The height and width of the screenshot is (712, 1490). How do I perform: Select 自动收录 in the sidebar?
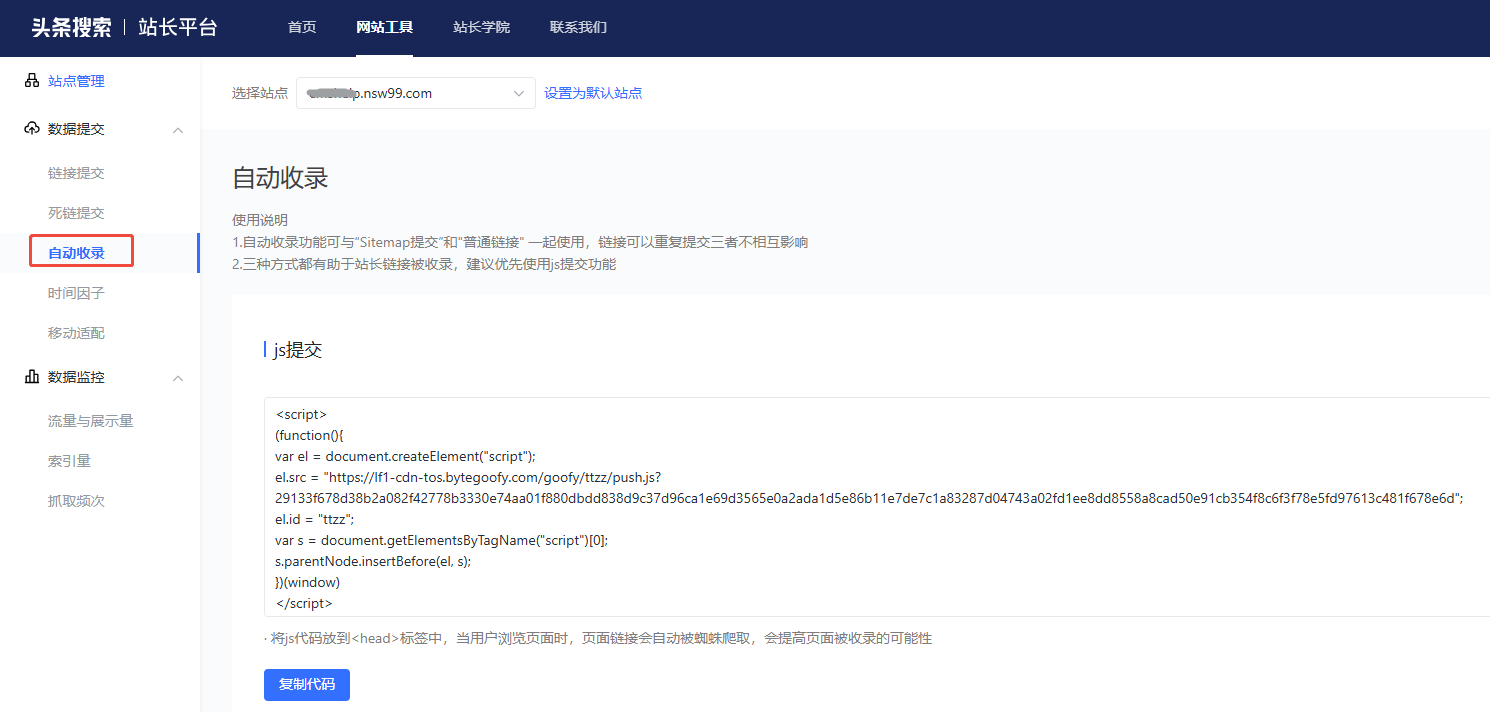(x=76, y=253)
